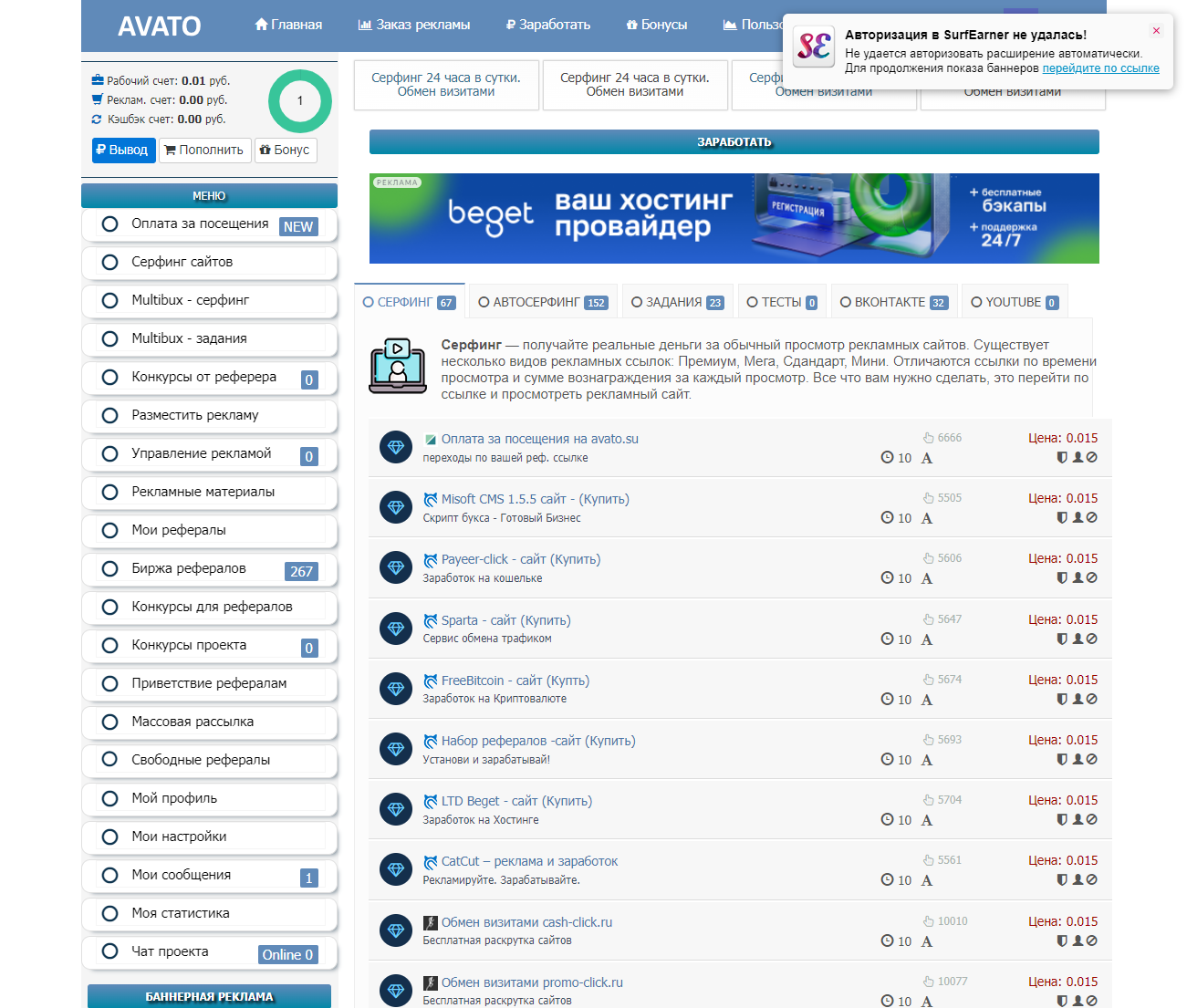Click the Пополнить button
The image size is (1187, 1008).
[204, 151]
